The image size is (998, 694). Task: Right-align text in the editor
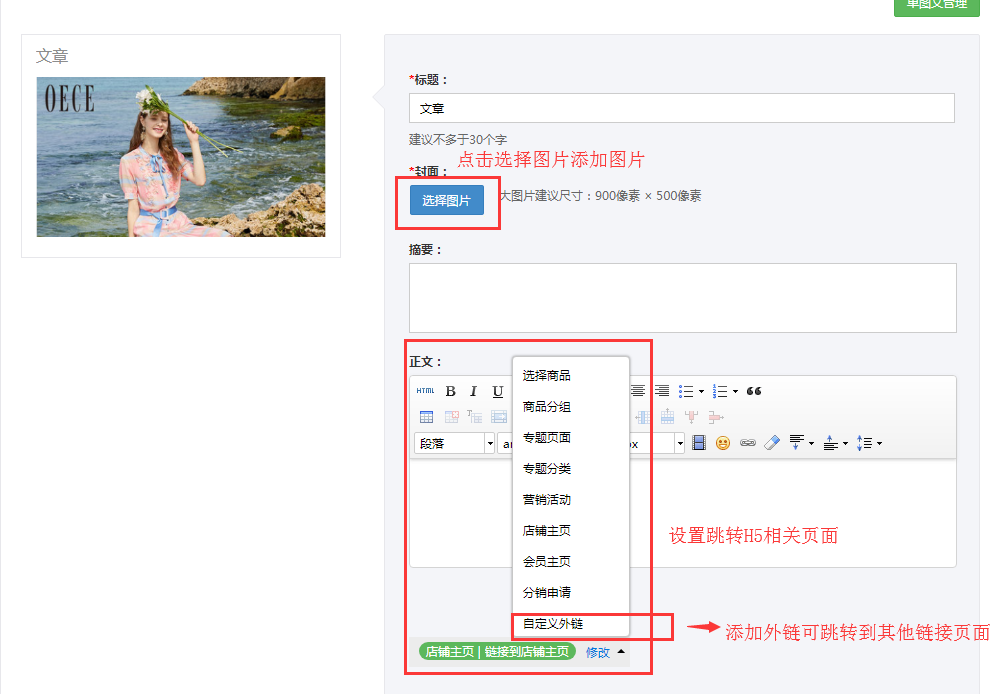coord(661,391)
